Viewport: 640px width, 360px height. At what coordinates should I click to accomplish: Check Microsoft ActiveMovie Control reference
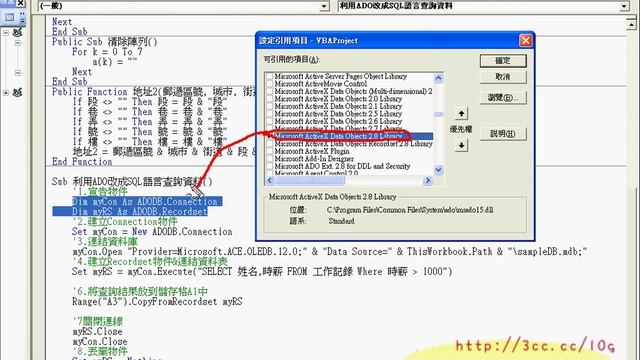pyautogui.click(x=269, y=84)
